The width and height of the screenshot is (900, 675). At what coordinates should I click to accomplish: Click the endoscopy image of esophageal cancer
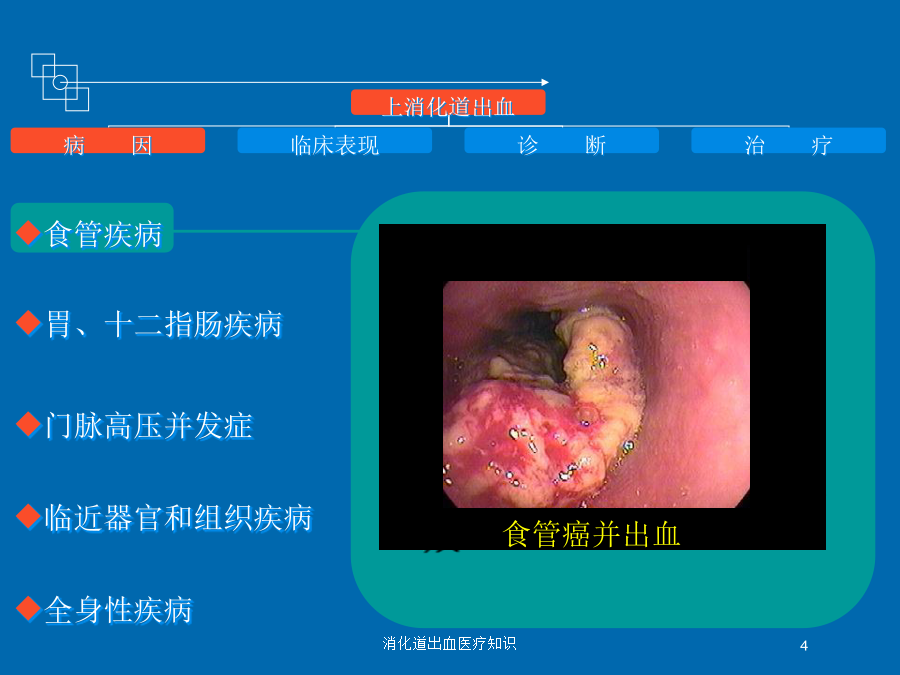pos(596,394)
